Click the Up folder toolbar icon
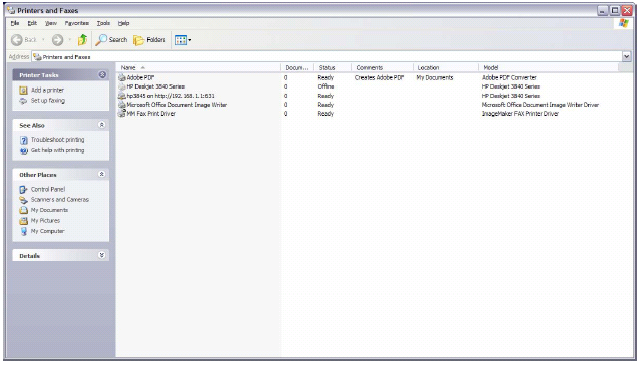This screenshot has width=640, height=365. point(82,40)
